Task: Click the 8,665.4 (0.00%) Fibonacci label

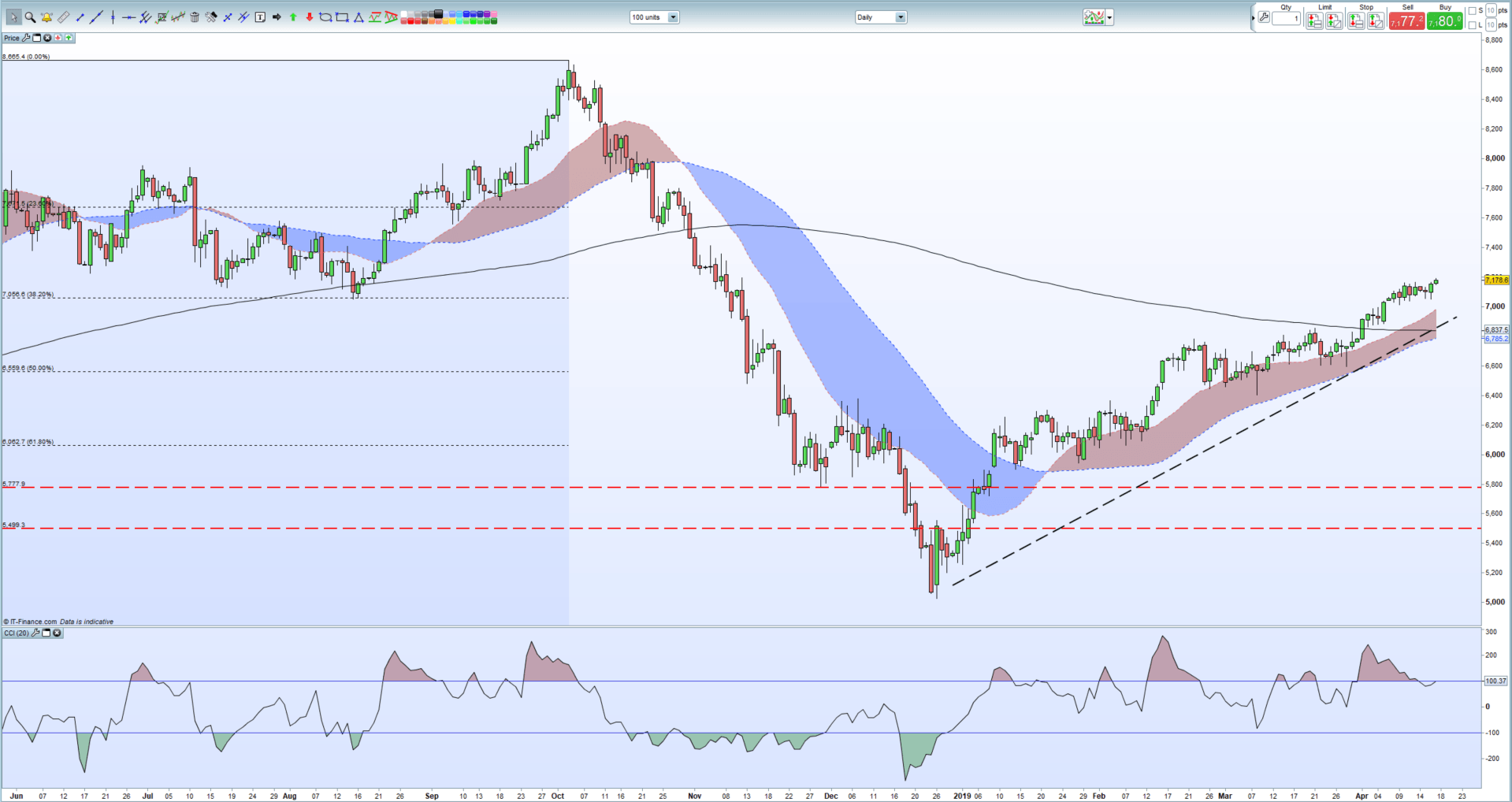Action: coord(26,57)
